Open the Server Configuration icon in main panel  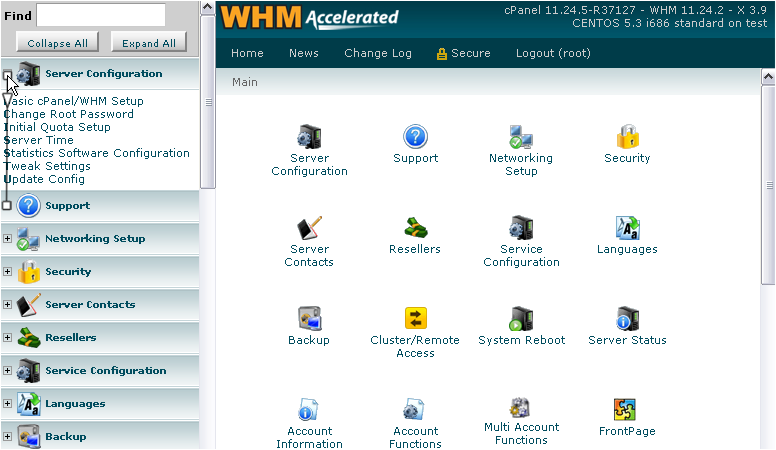pos(309,137)
